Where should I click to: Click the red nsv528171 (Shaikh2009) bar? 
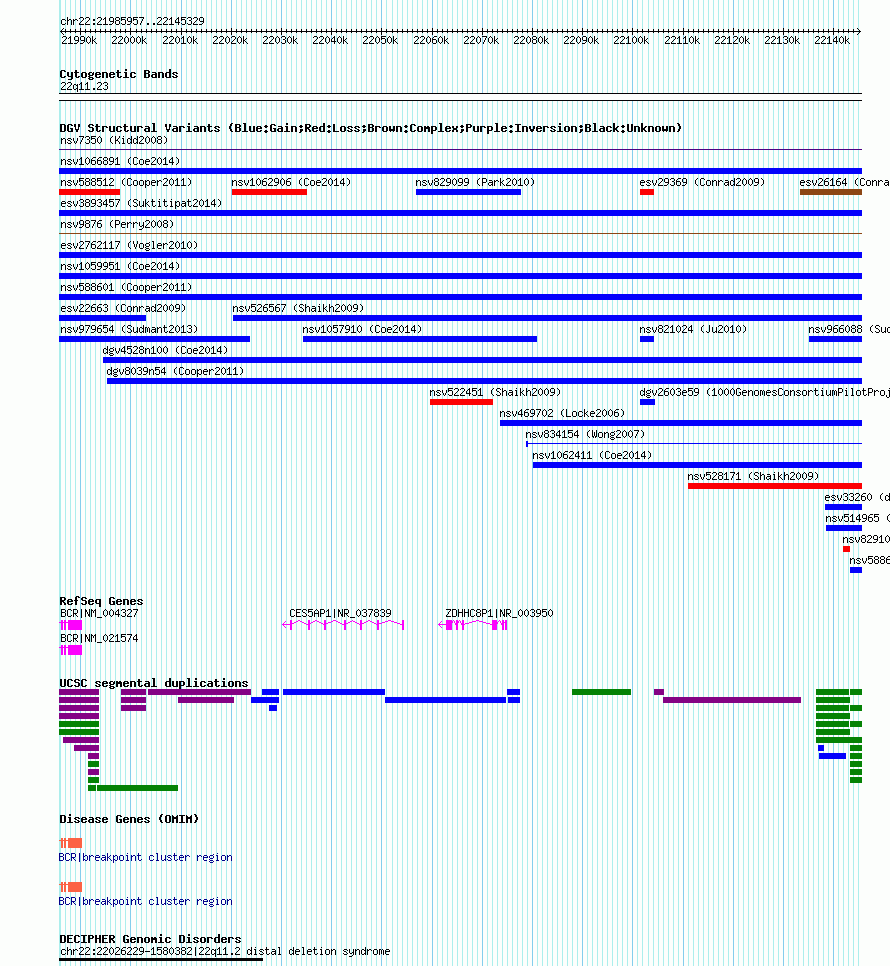[775, 486]
